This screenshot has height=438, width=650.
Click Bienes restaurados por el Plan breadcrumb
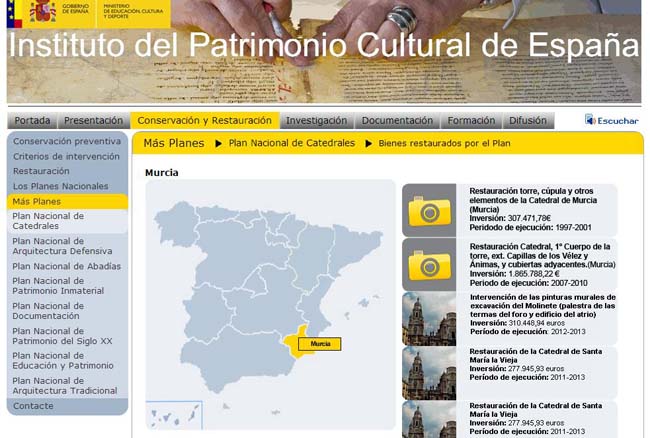coord(444,143)
